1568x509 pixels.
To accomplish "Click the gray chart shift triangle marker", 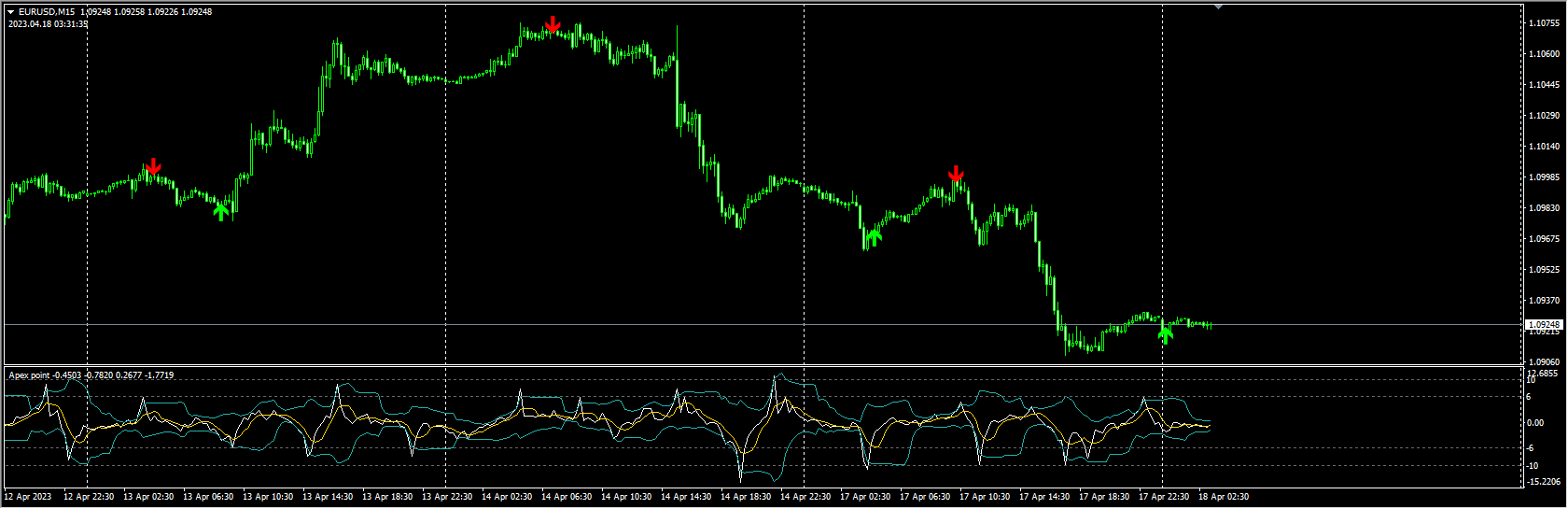I will [x=1218, y=7].
